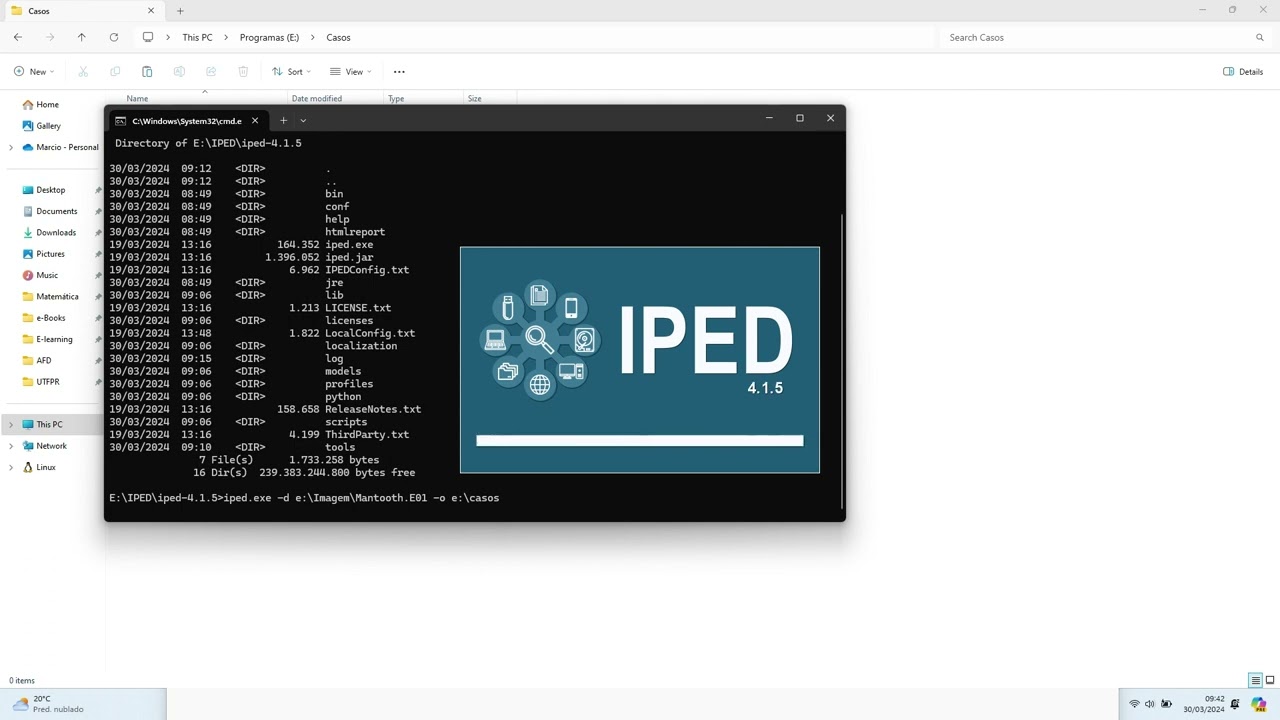This screenshot has height=720, width=1280.
Task: Click the typed iped.exe command line
Action: (361, 498)
